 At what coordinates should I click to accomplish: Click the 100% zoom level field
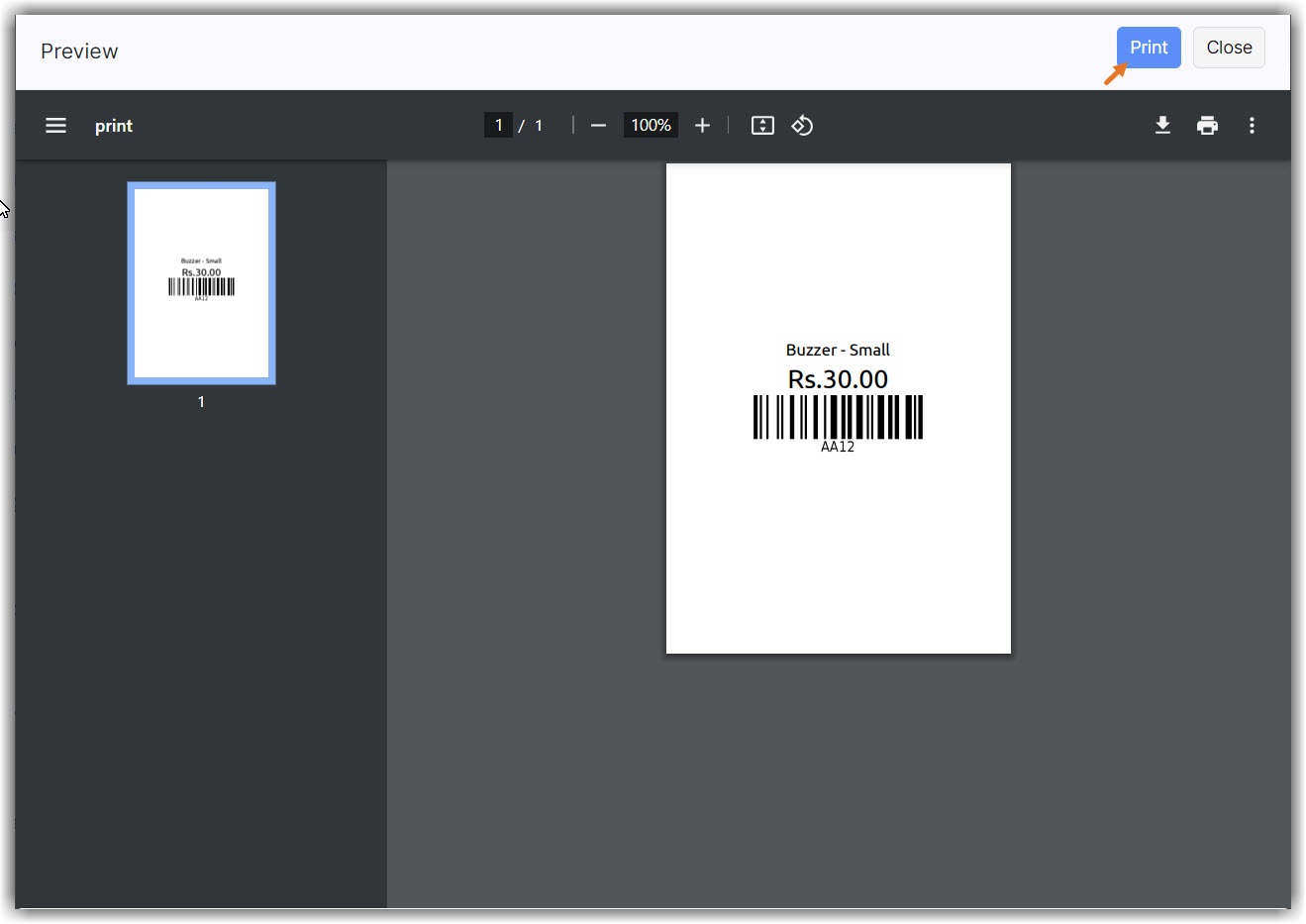pyautogui.click(x=651, y=126)
